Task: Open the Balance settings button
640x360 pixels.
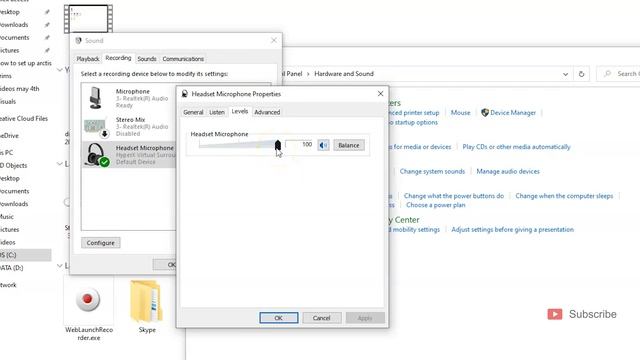Action: point(349,145)
